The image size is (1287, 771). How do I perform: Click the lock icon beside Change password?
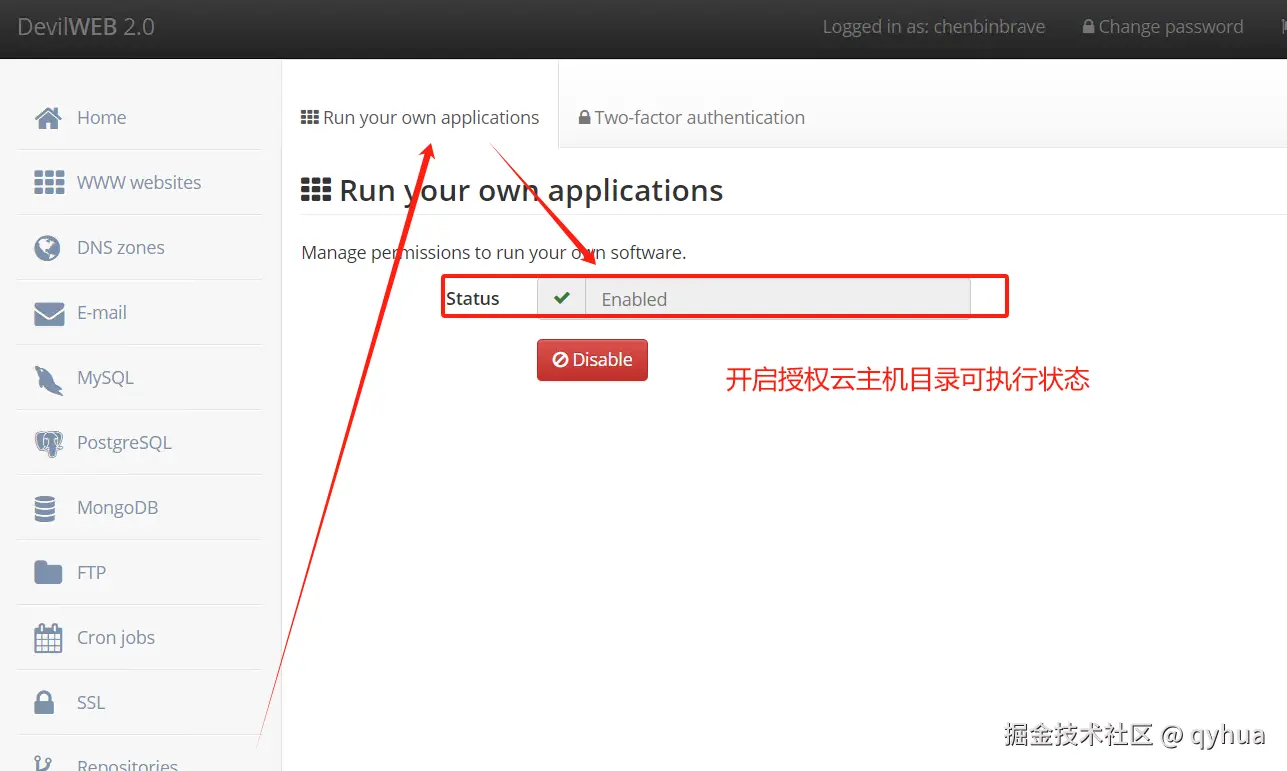coord(1088,27)
